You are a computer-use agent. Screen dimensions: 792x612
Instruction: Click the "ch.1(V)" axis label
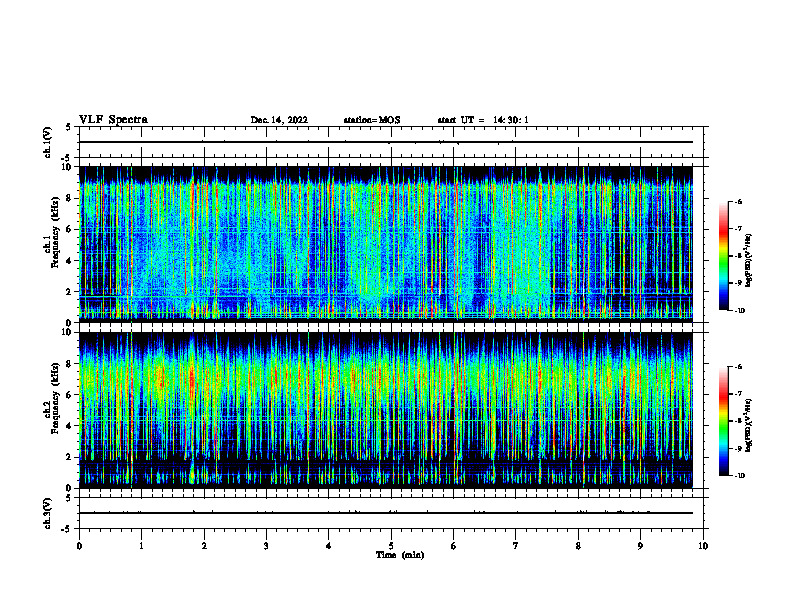(x=48, y=142)
